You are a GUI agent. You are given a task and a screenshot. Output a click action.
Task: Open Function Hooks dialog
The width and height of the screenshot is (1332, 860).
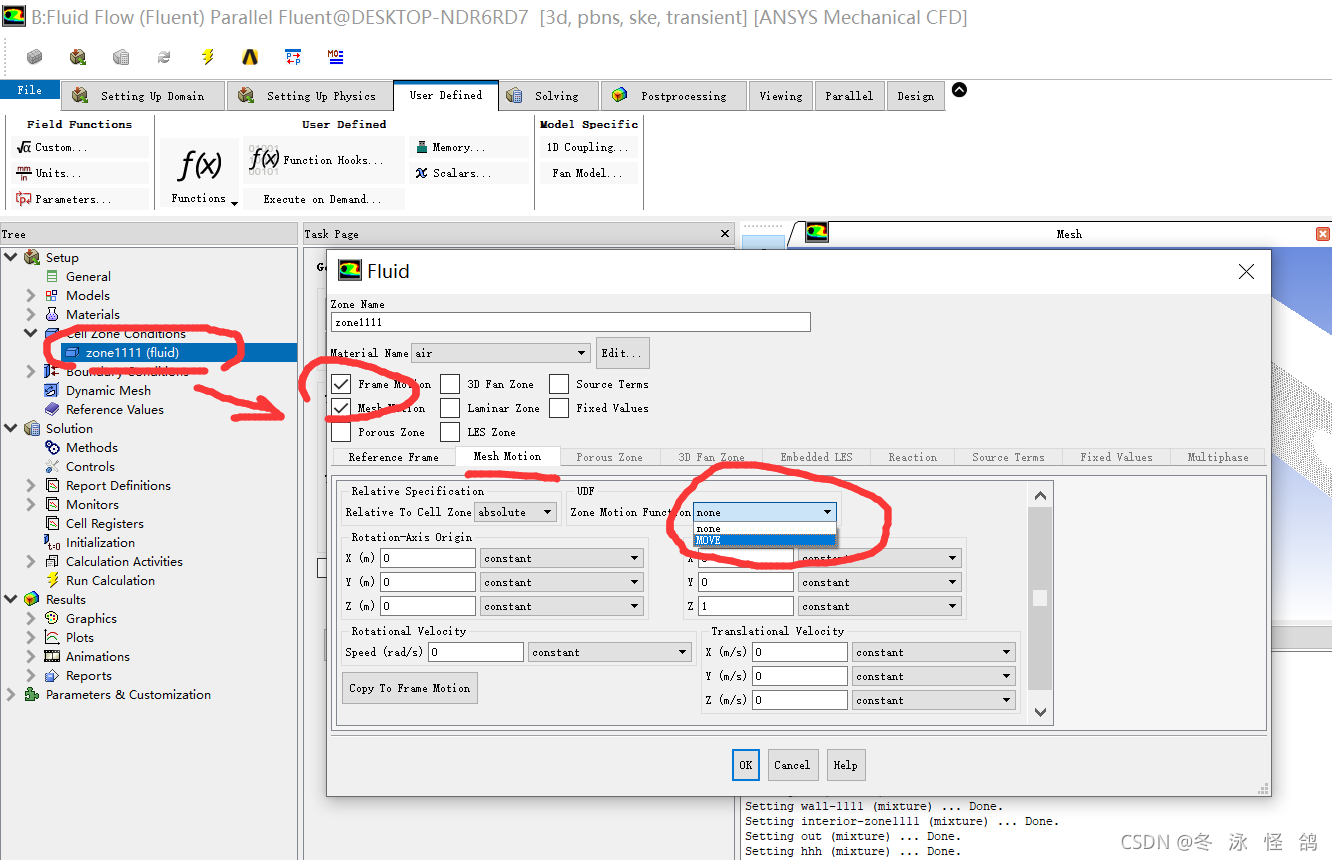(325, 160)
